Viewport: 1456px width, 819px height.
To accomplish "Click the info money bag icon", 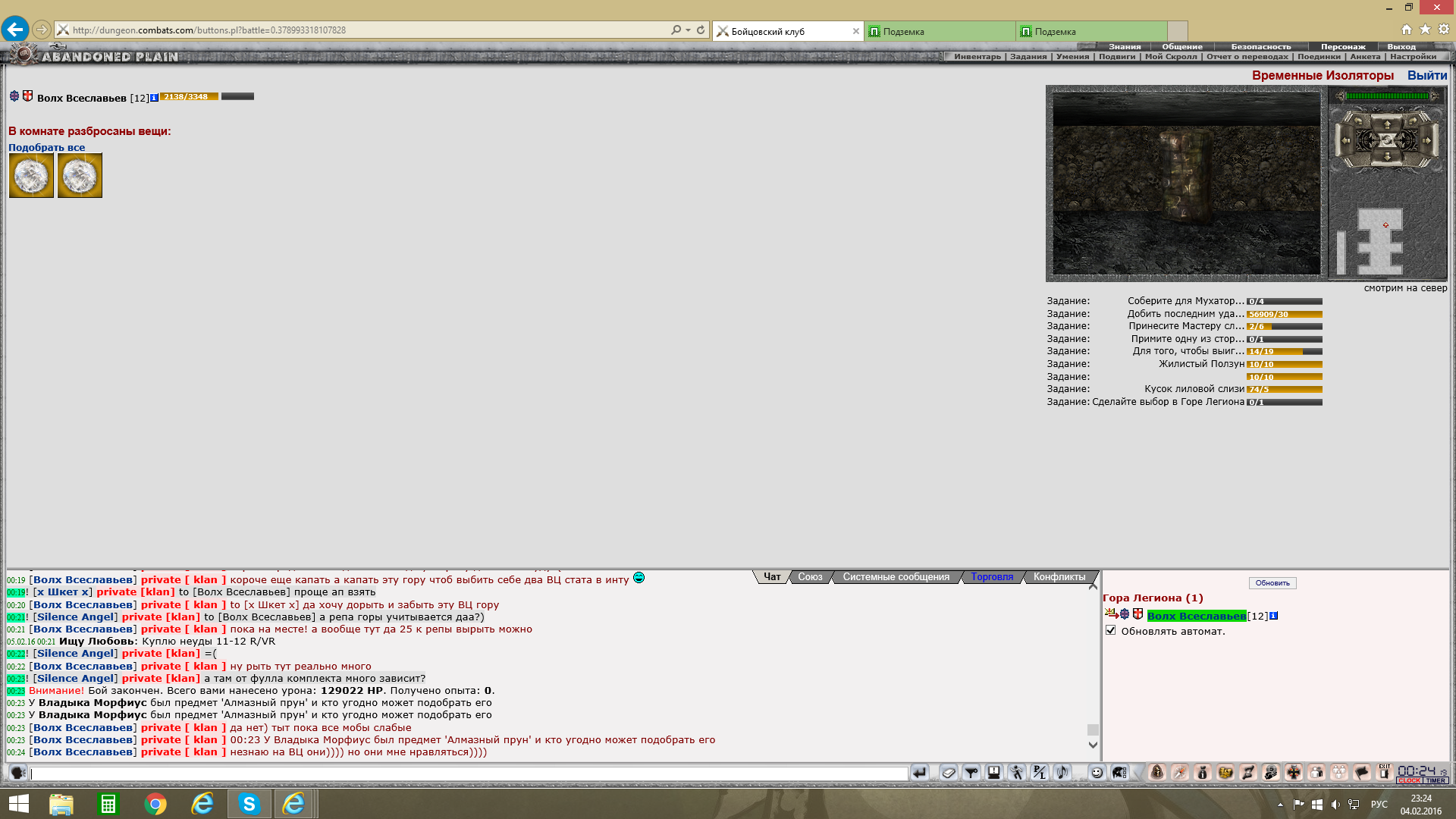I will tap(1203, 773).
